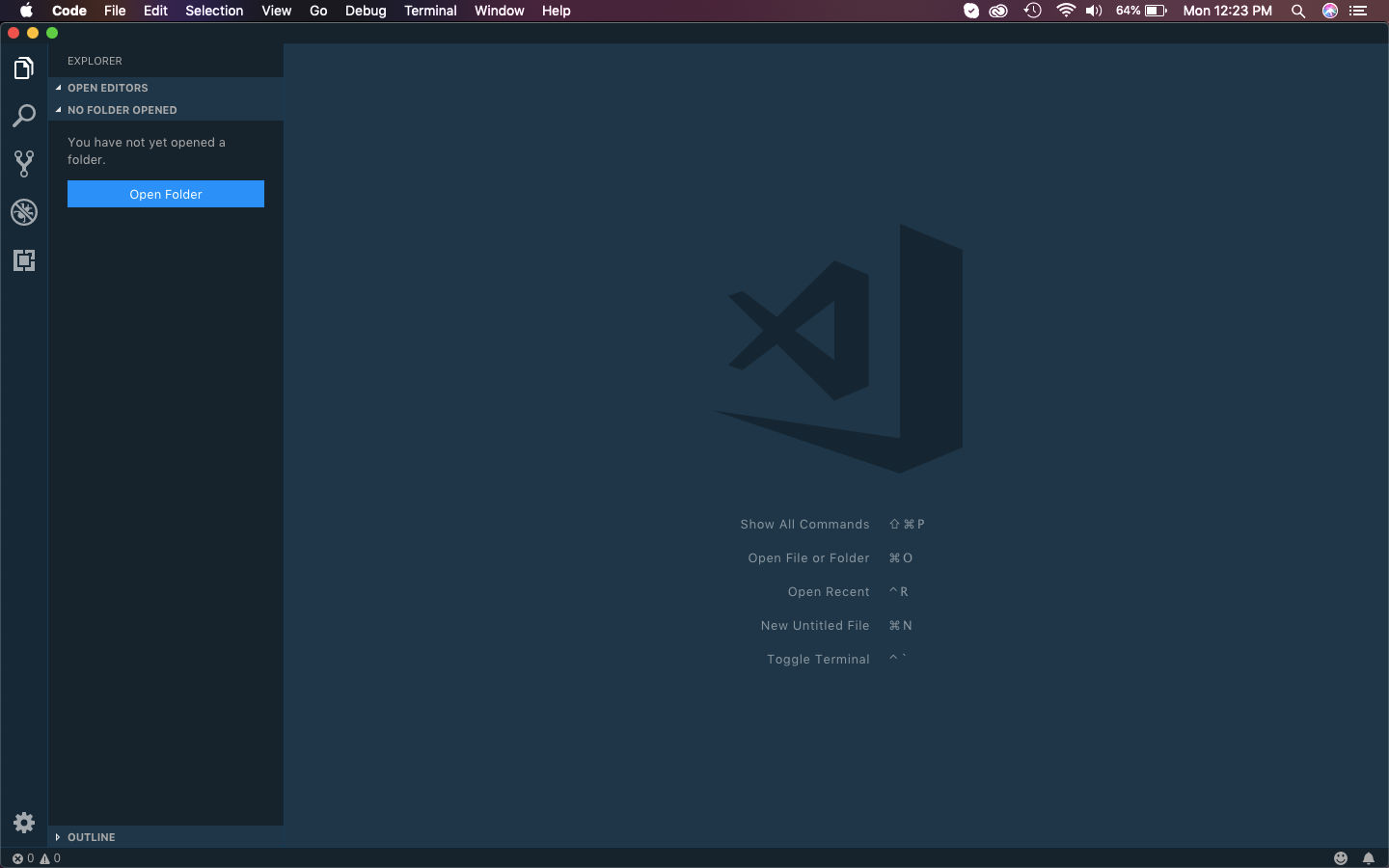Viewport: 1389px width, 868px height.
Task: Open notifications bell in status bar
Action: coord(1368,858)
